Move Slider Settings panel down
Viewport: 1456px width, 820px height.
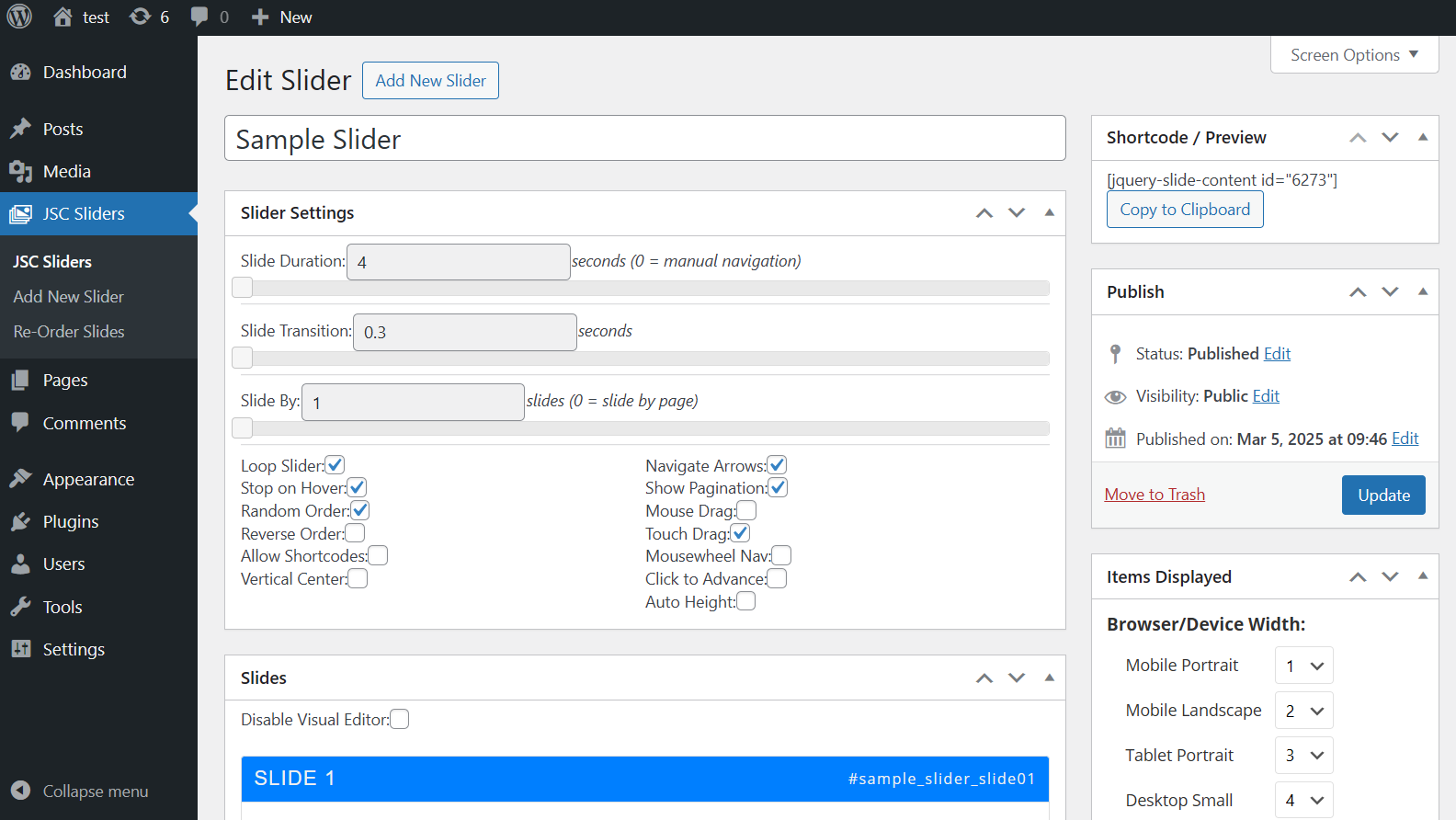pos(1017,212)
